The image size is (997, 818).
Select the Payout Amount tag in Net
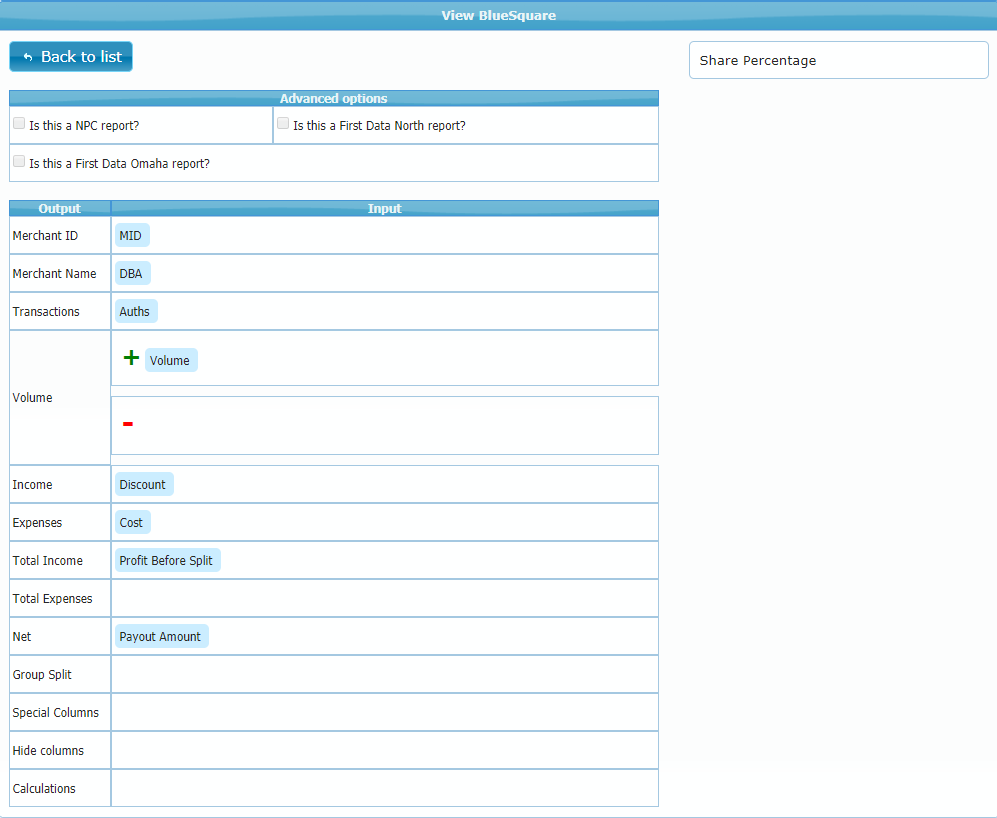coord(160,637)
